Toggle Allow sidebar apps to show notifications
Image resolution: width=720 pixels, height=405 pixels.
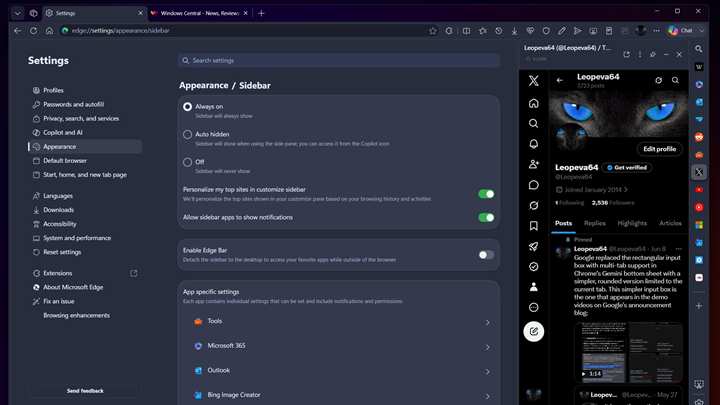point(486,217)
